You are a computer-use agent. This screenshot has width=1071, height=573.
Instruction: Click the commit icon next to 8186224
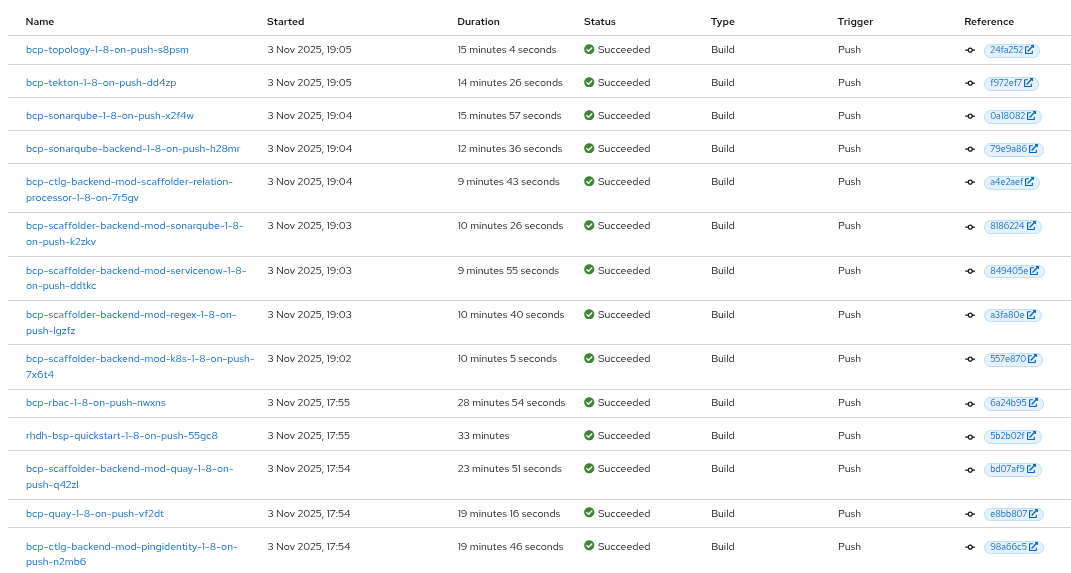(969, 226)
